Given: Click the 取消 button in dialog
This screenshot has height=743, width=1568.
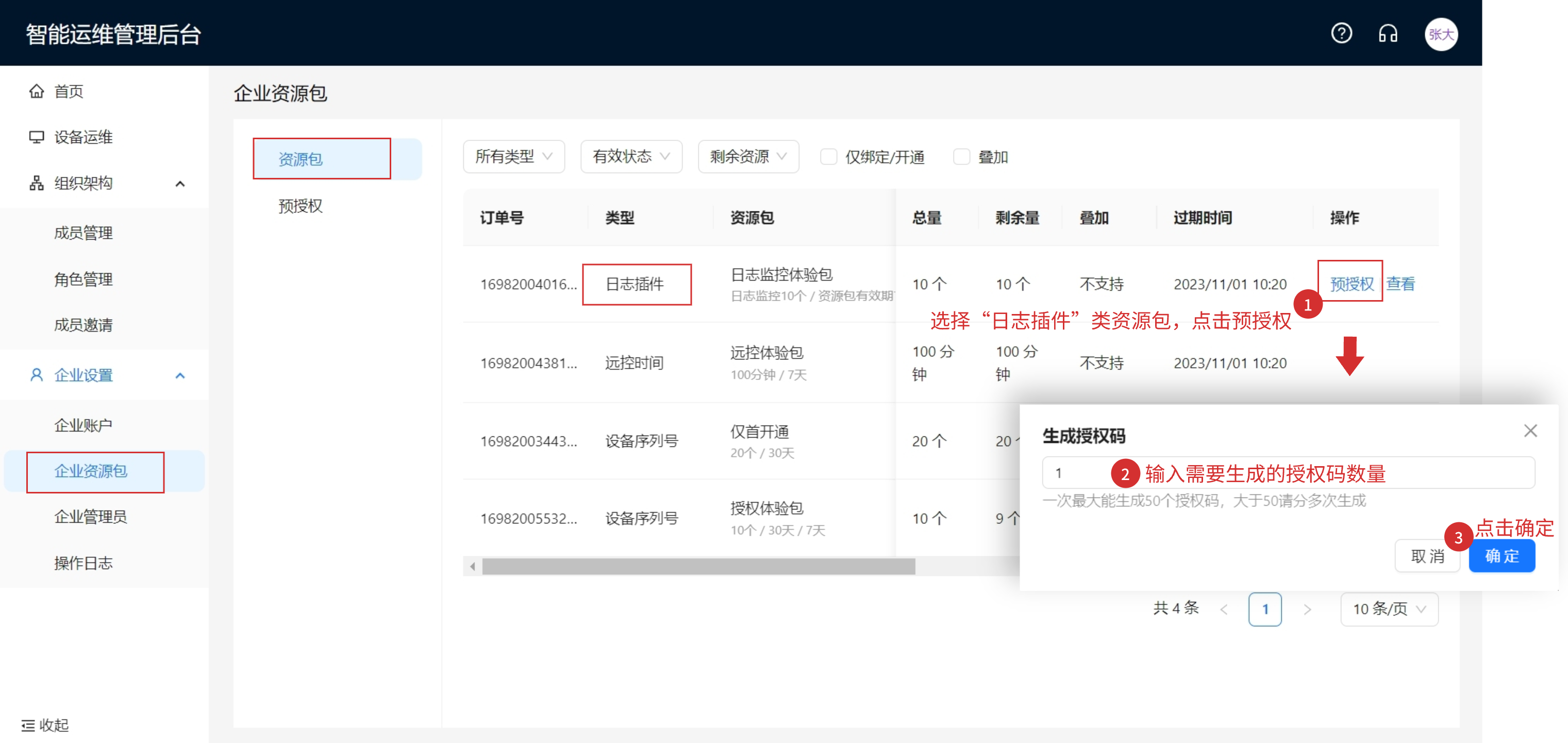Looking at the screenshot, I should [1427, 555].
